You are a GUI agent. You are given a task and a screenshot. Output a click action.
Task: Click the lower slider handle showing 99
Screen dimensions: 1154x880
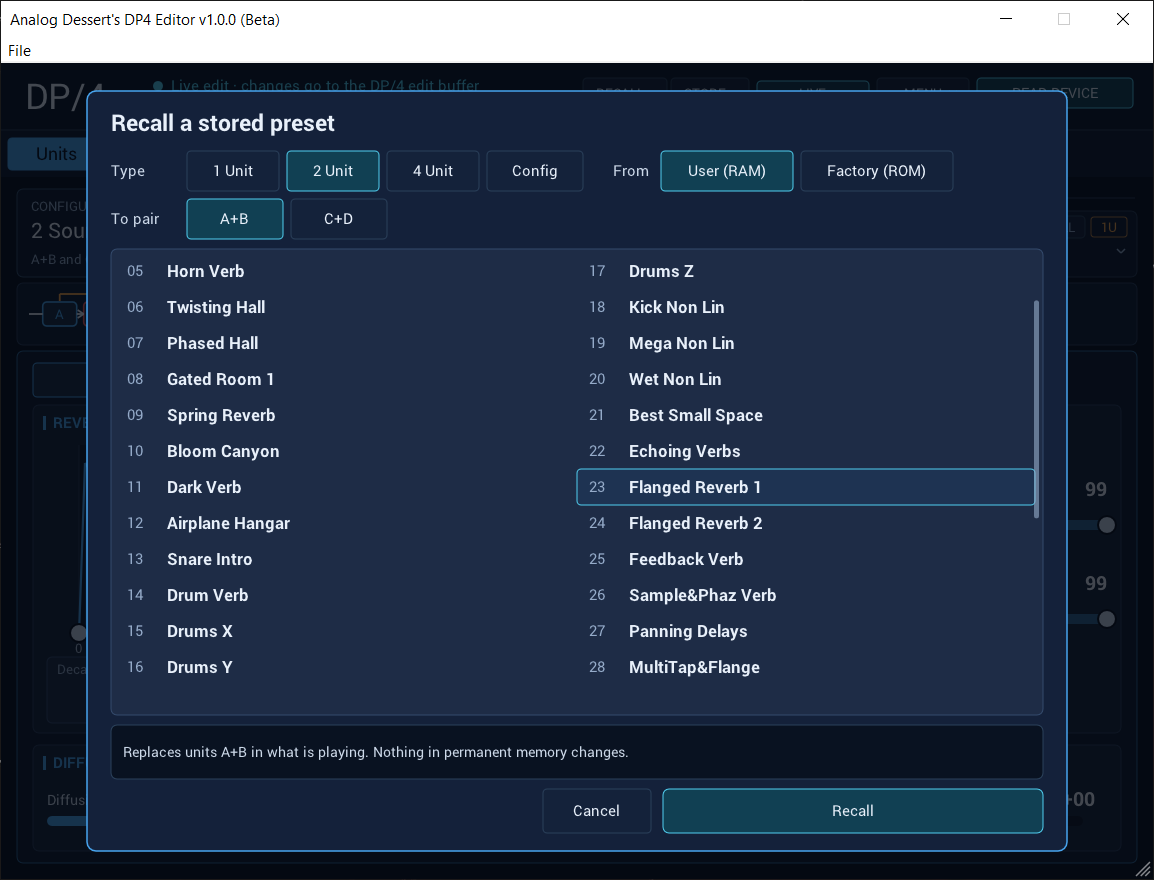[1106, 619]
